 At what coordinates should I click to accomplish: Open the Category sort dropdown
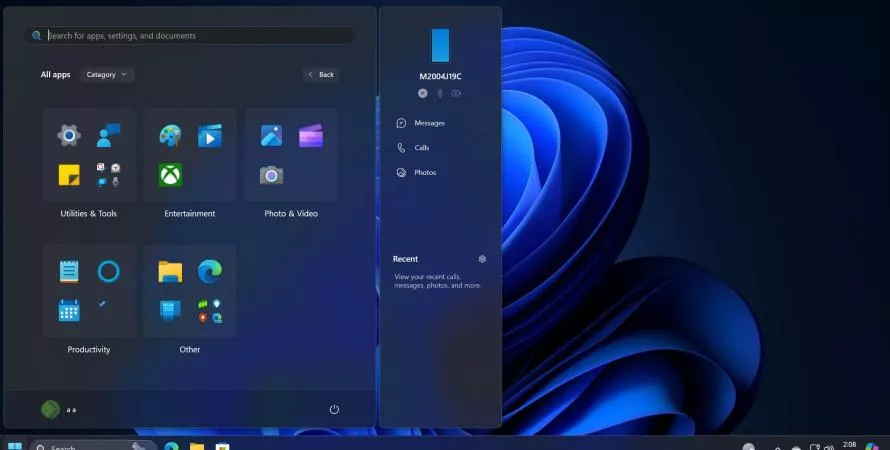pyautogui.click(x=107, y=74)
